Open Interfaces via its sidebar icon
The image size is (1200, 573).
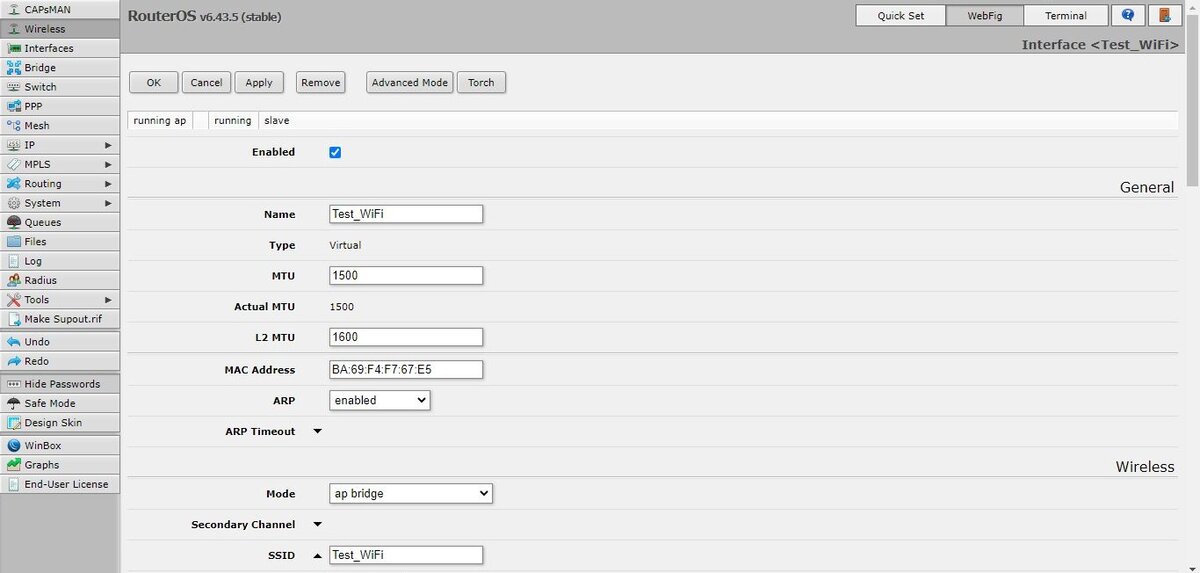pos(14,48)
